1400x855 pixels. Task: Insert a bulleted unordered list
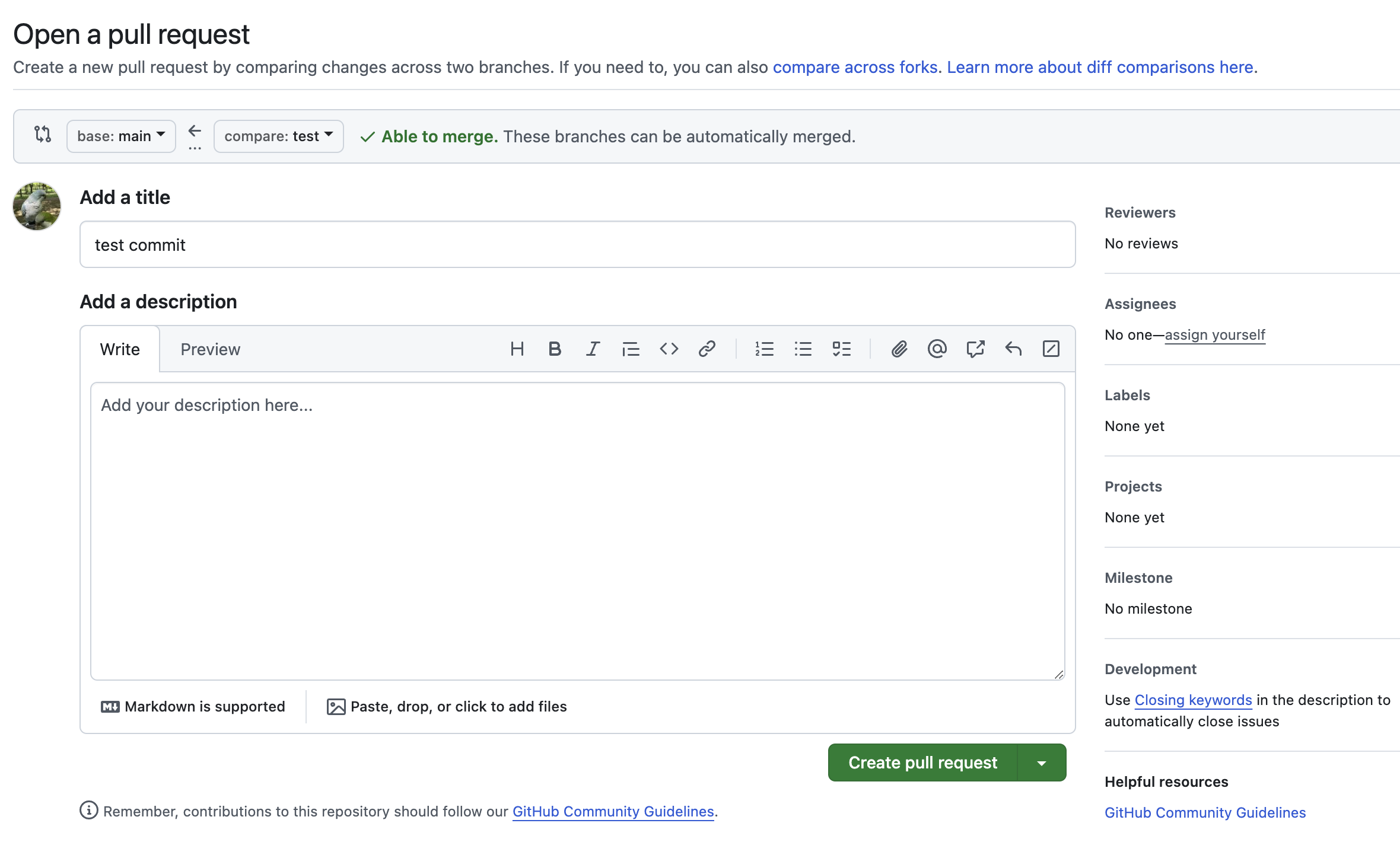(x=803, y=349)
